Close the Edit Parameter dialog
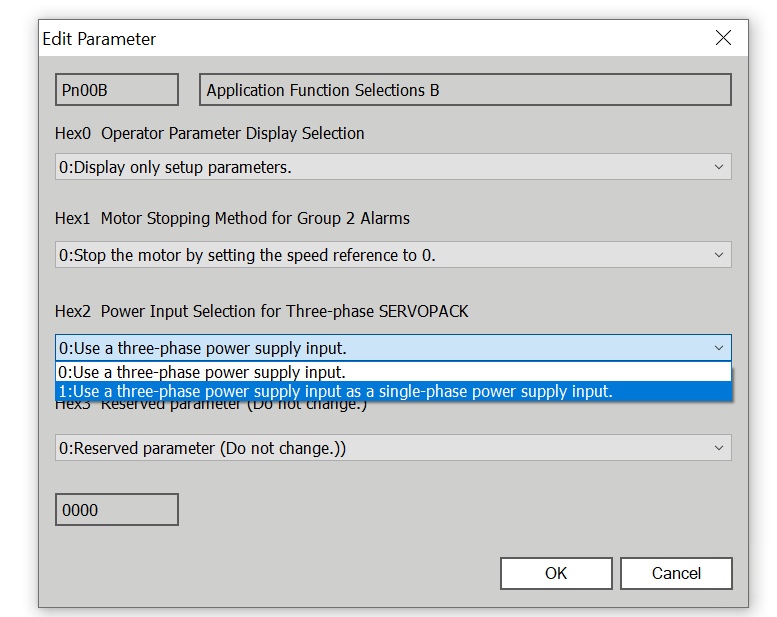This screenshot has width=777, height=617. click(723, 39)
